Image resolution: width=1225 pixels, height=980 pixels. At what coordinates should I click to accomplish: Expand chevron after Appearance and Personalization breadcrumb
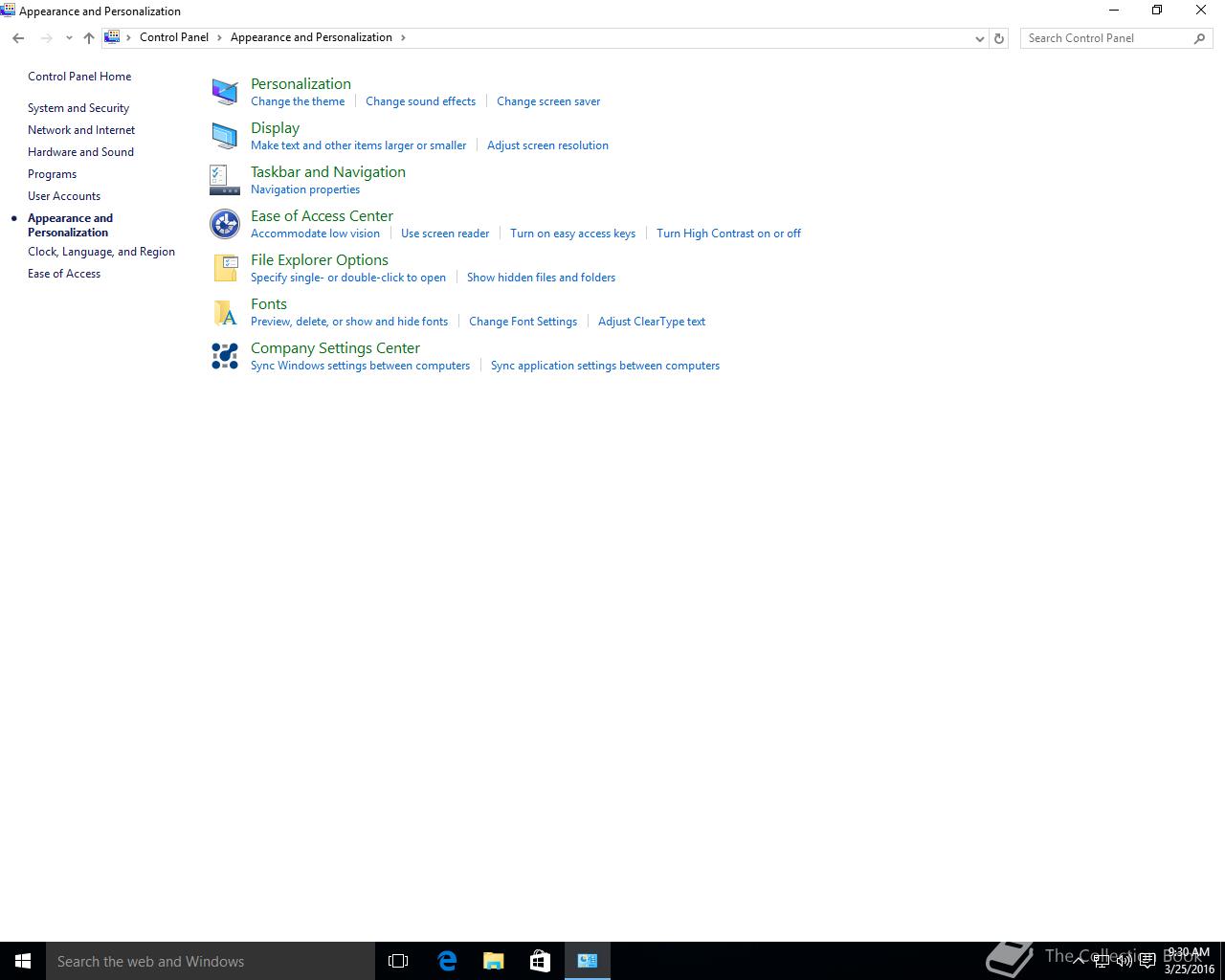click(x=403, y=37)
